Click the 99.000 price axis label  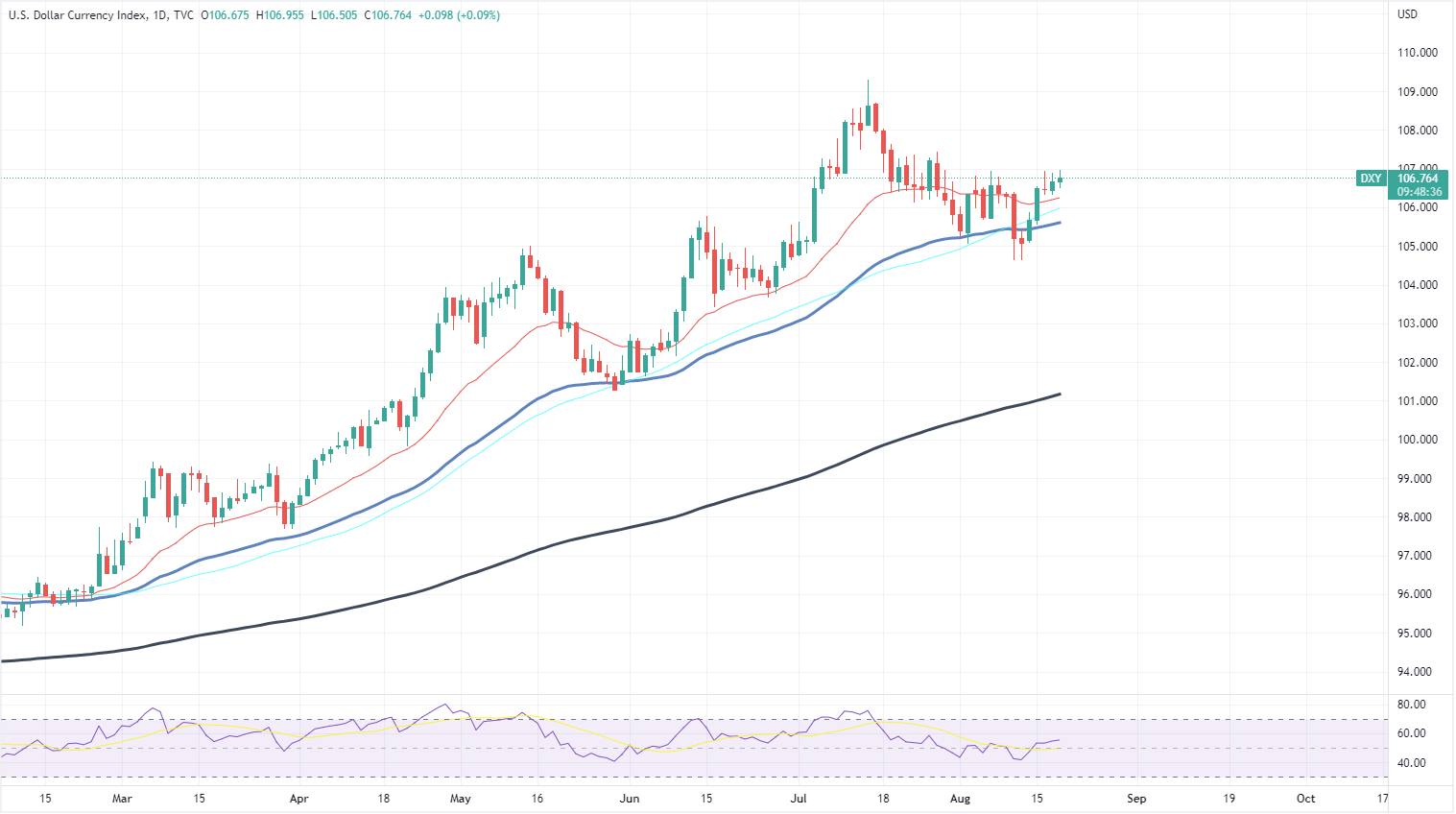pos(1417,479)
